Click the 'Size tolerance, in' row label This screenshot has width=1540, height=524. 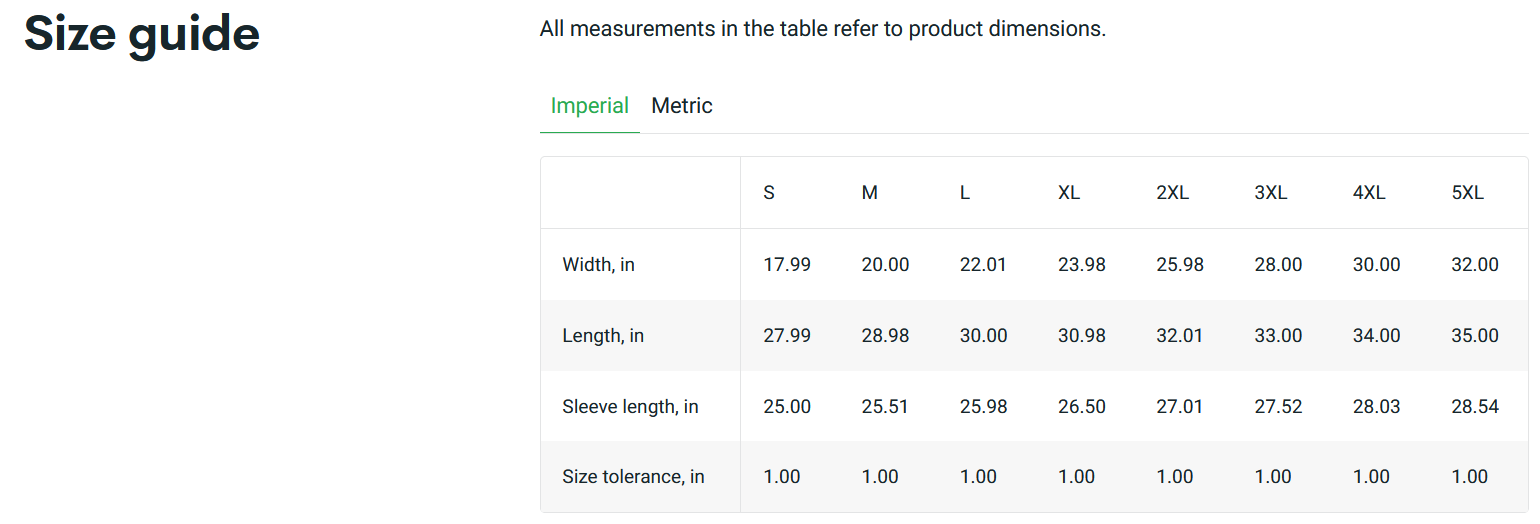pos(633,477)
